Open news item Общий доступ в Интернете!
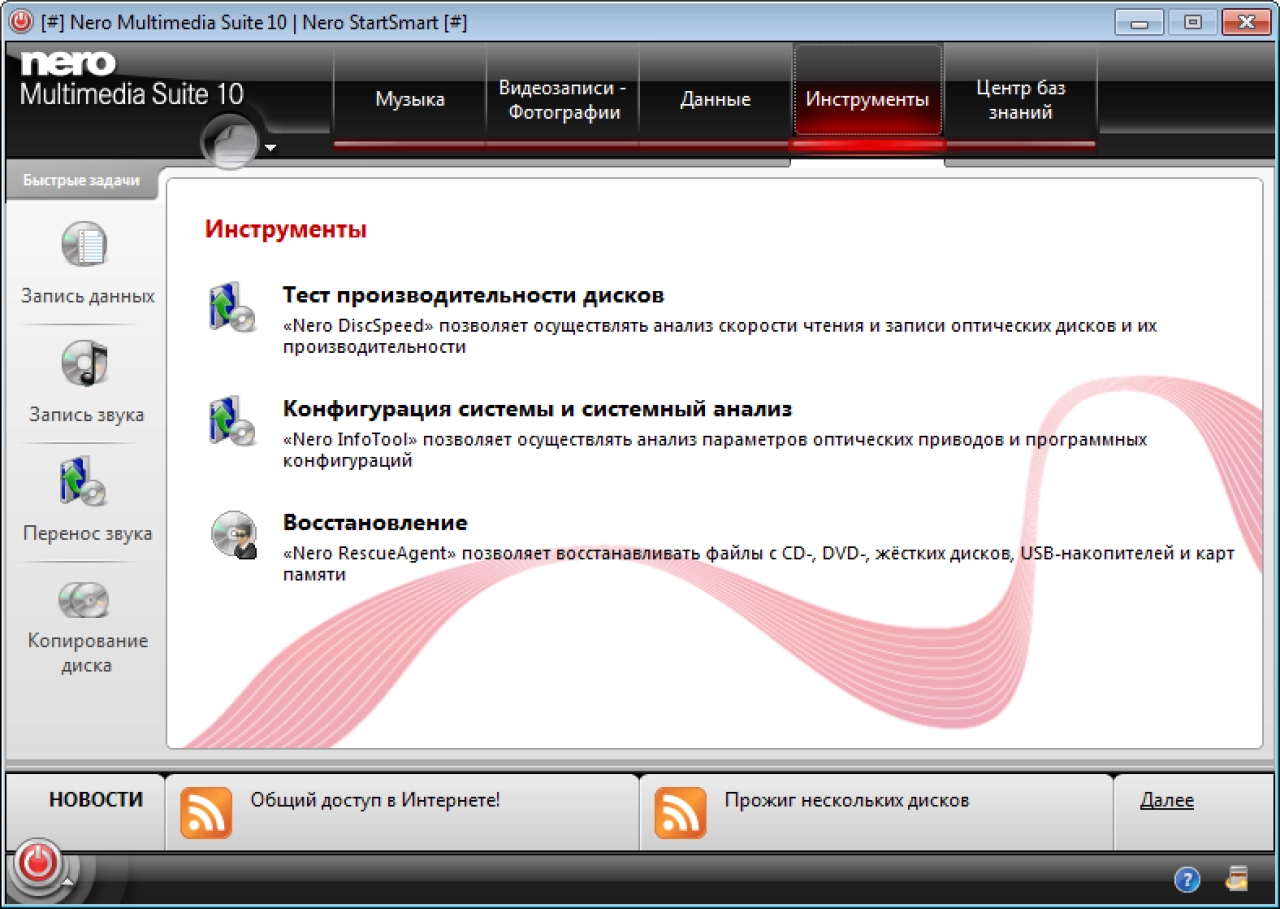Screen dimensions: 1280x909 tap(374, 800)
